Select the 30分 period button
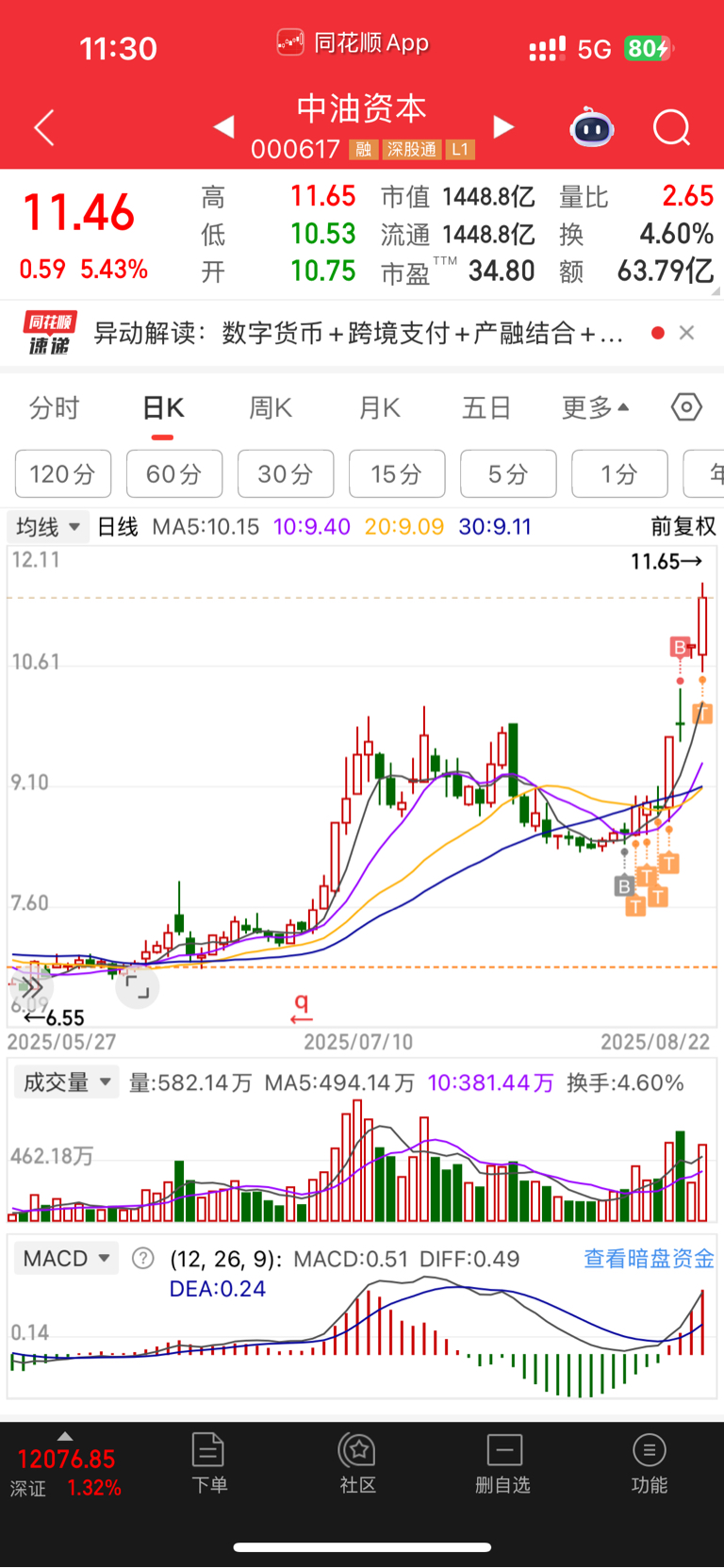 (286, 473)
